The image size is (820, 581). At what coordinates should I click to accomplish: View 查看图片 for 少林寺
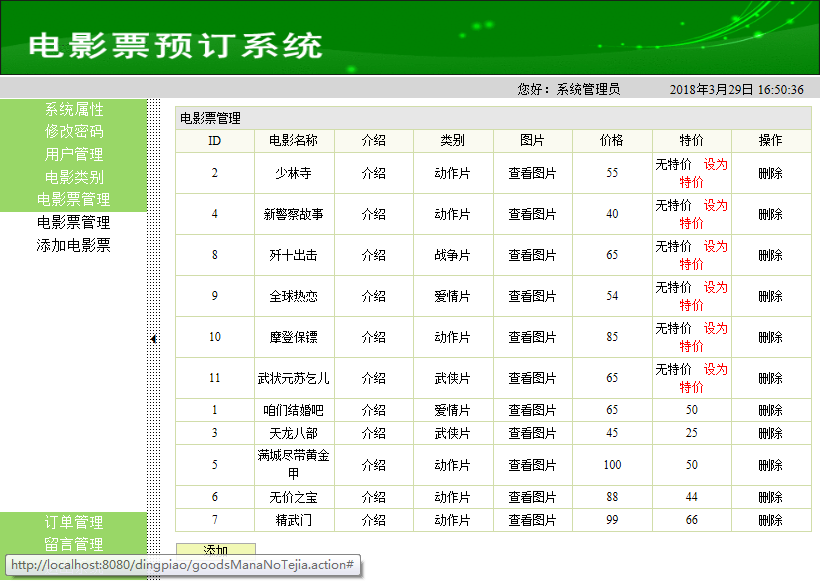[532, 173]
